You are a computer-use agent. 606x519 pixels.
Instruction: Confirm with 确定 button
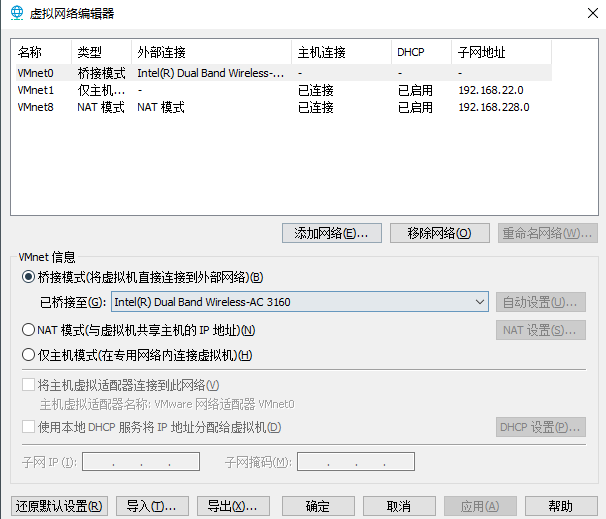[x=318, y=506]
